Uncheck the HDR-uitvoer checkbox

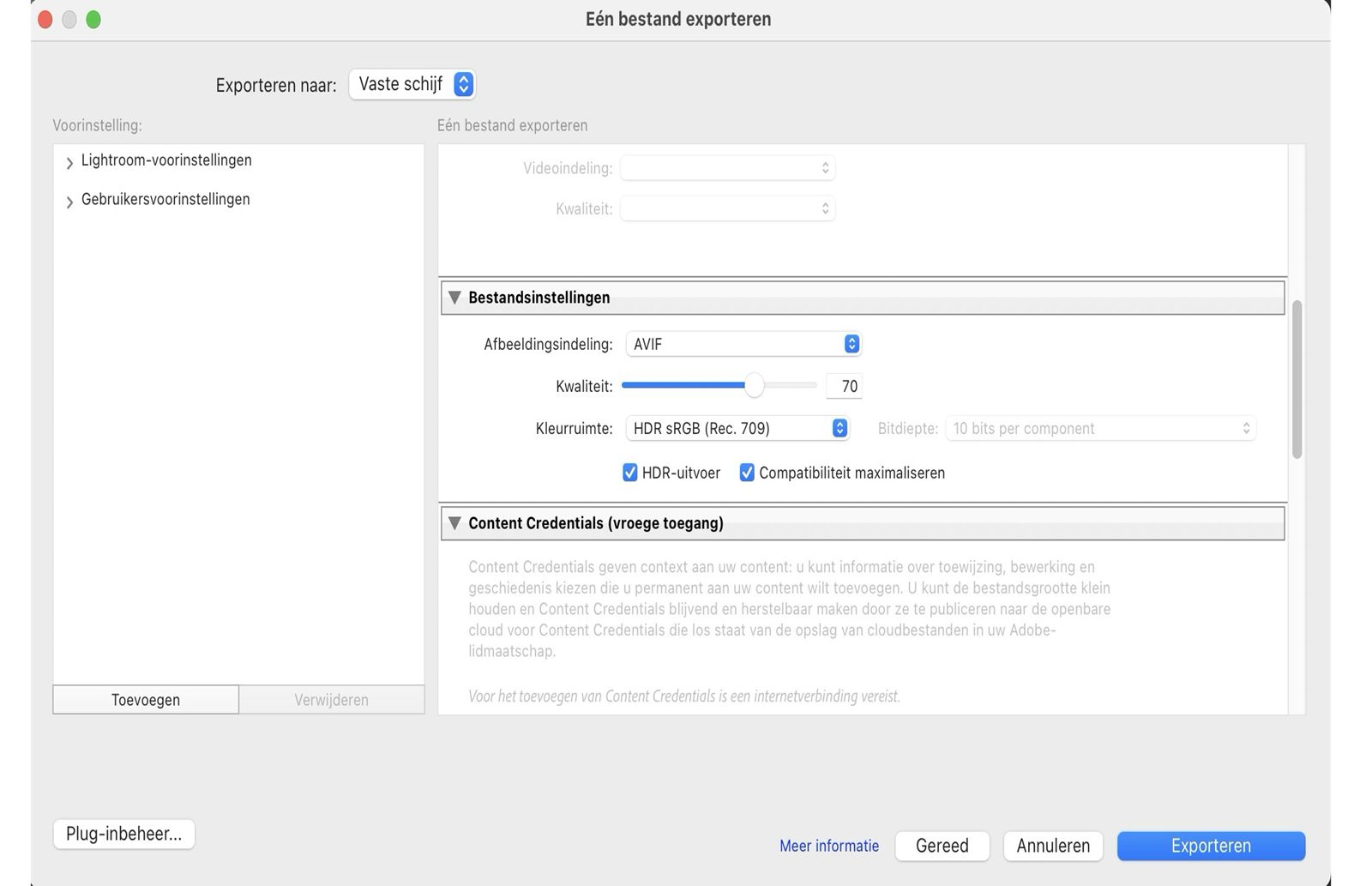(x=630, y=473)
